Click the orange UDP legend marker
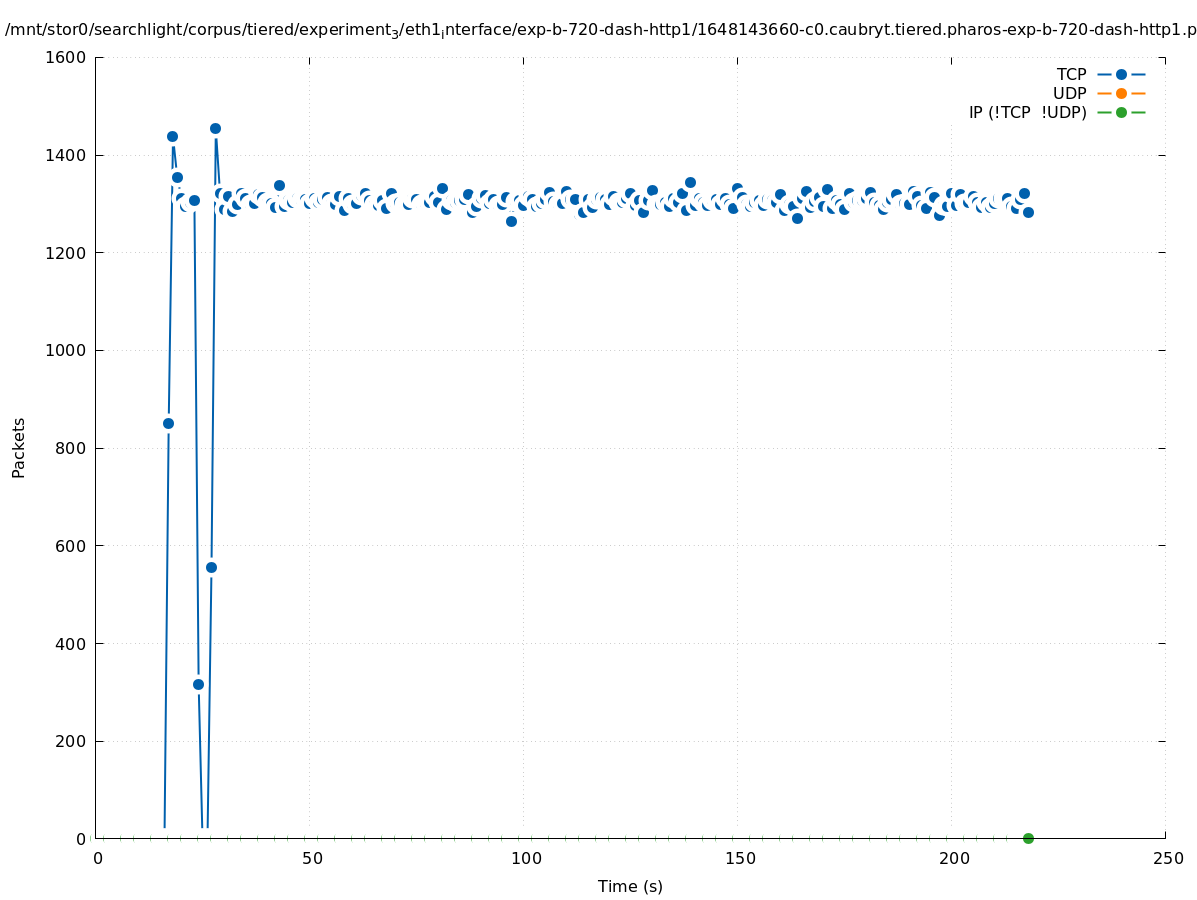Screen dimensions: 1197x900 point(1121,93)
